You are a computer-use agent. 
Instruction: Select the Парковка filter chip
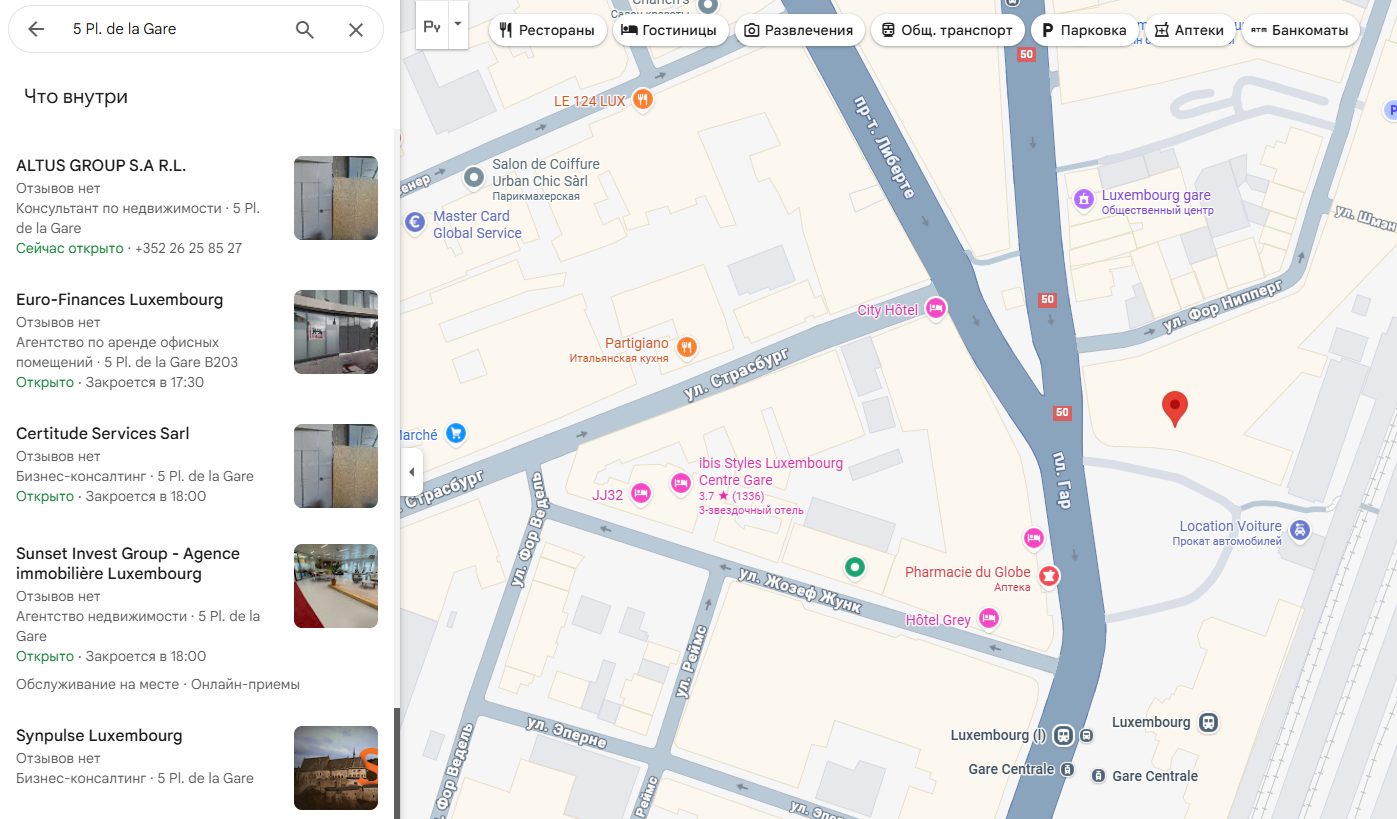tap(1084, 30)
